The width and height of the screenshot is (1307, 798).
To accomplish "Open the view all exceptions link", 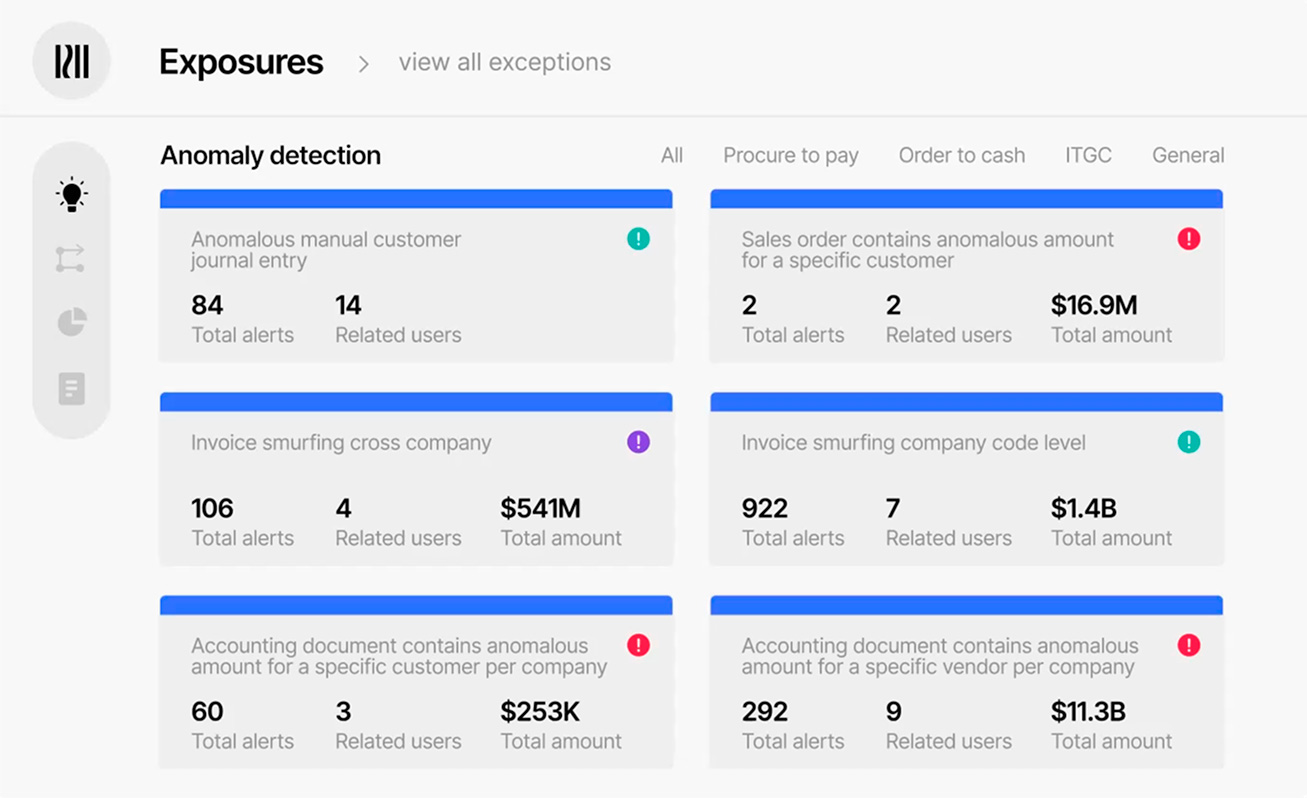I will (x=505, y=62).
